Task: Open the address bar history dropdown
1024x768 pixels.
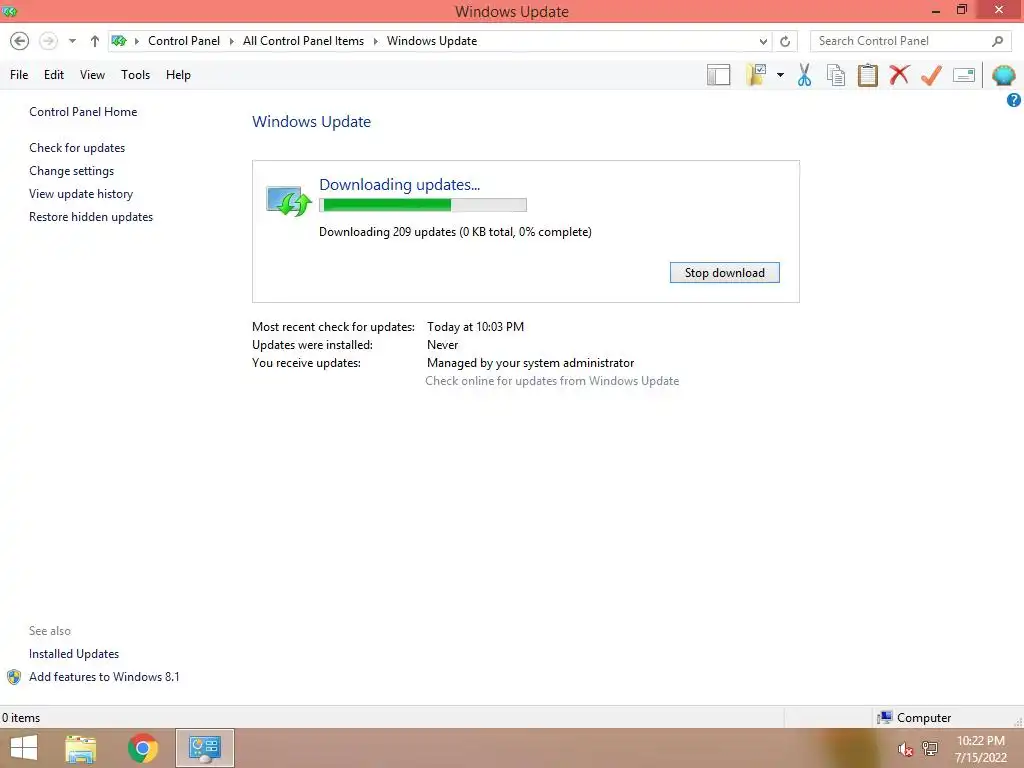Action: (763, 41)
